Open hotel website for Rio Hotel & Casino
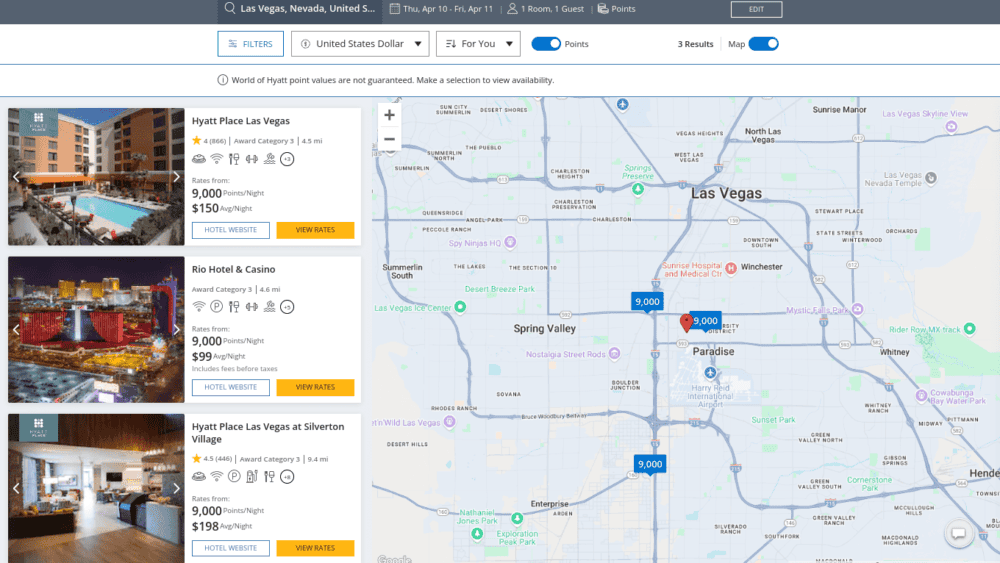Viewport: 1000px width, 563px height. point(231,387)
